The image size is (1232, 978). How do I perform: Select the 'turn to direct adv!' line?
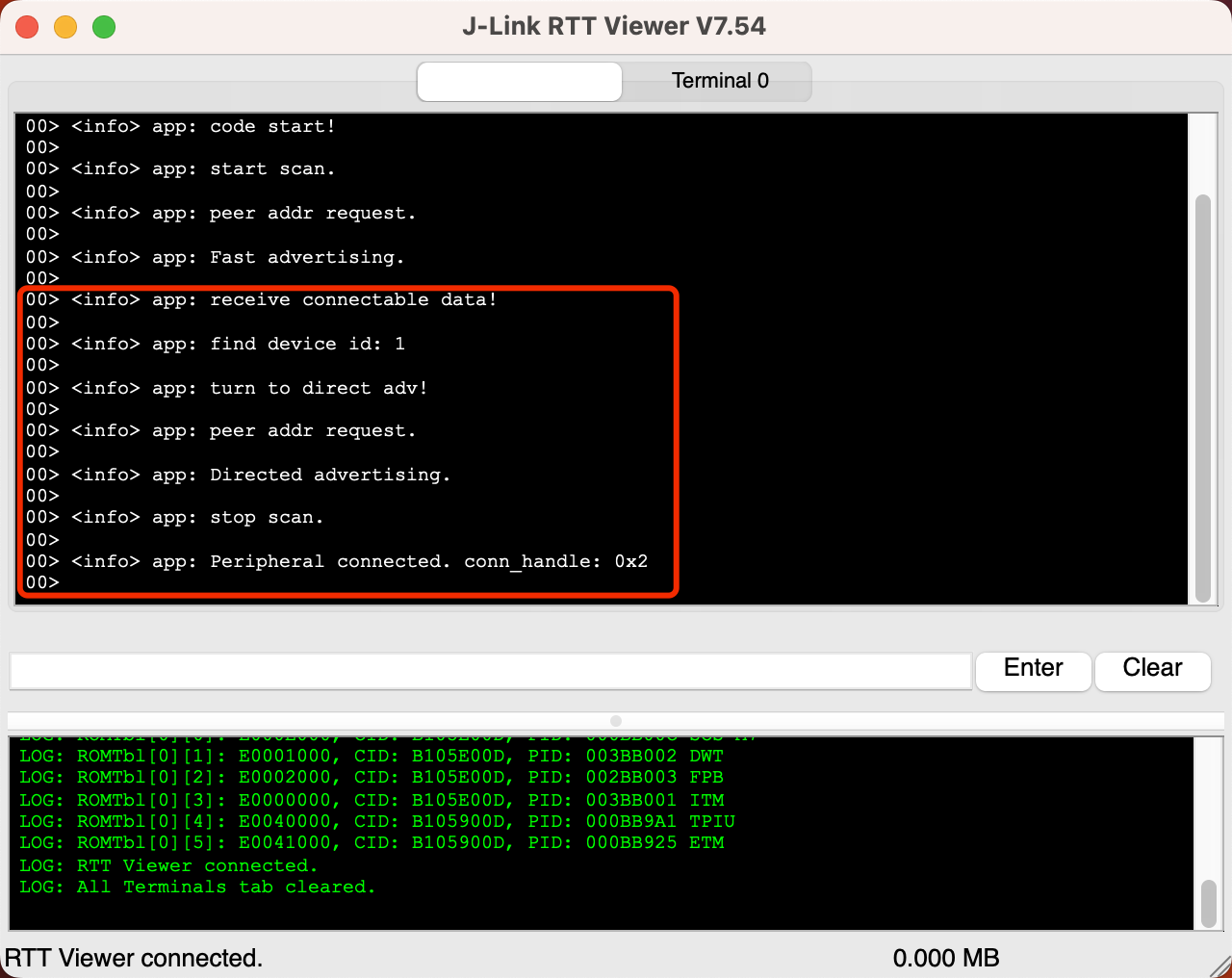tap(227, 388)
